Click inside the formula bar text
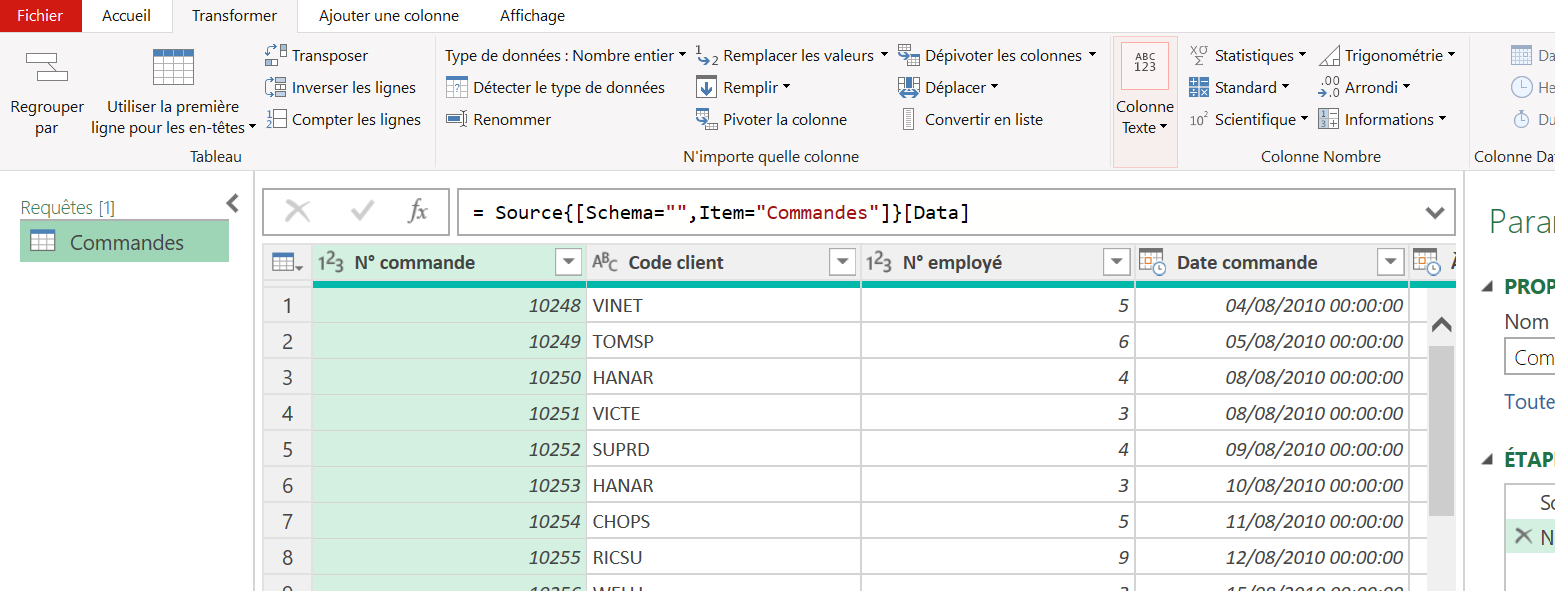 tap(720, 212)
